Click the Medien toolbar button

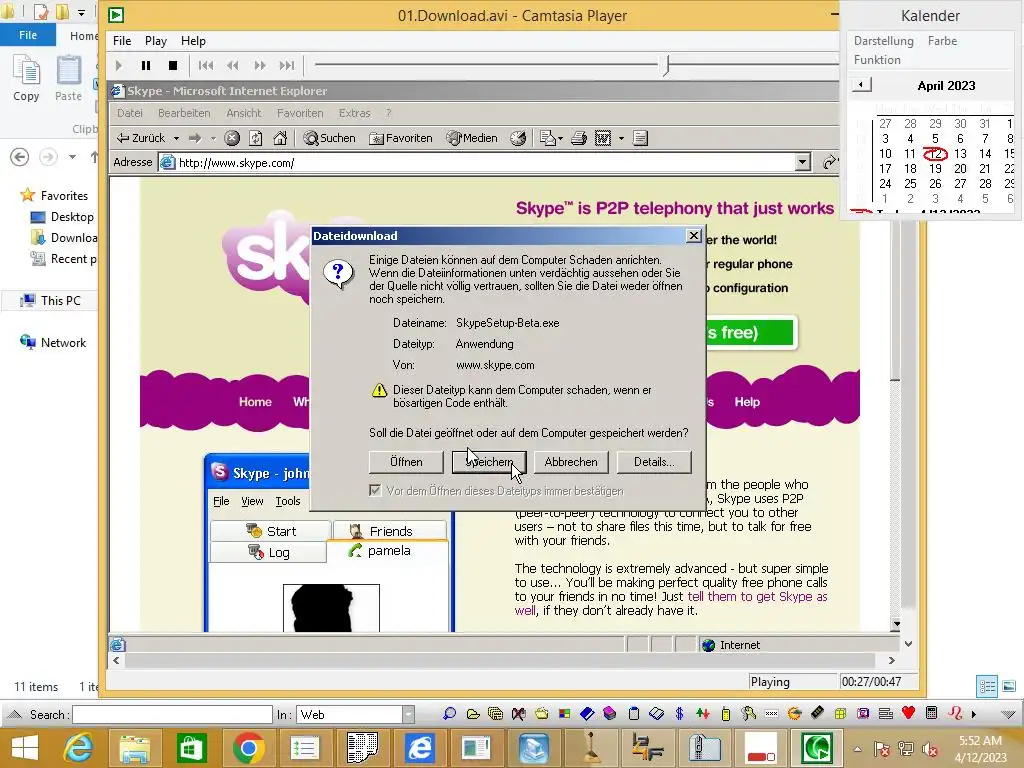(472, 138)
